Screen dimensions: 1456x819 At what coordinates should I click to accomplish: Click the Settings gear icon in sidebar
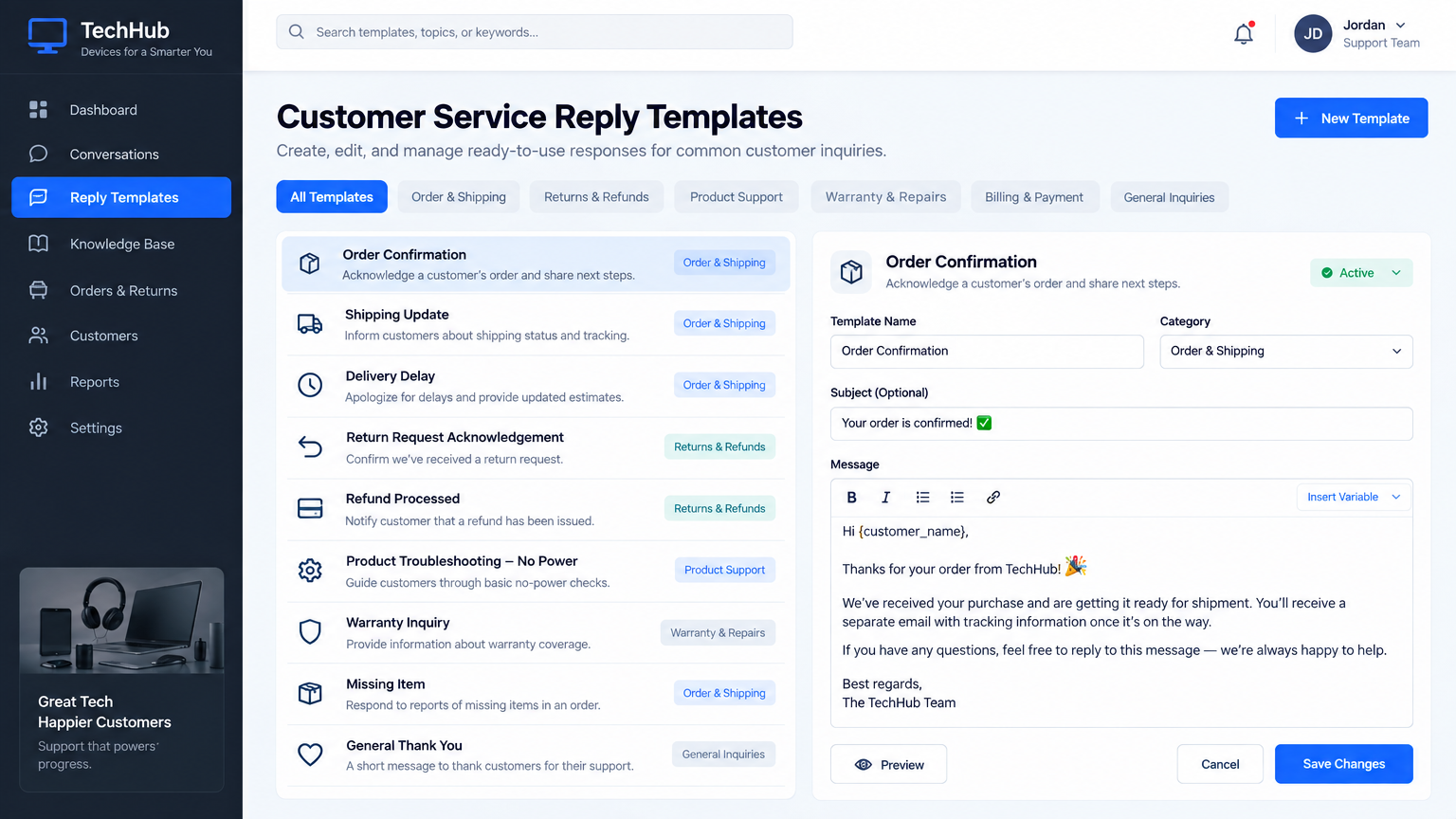tap(38, 428)
